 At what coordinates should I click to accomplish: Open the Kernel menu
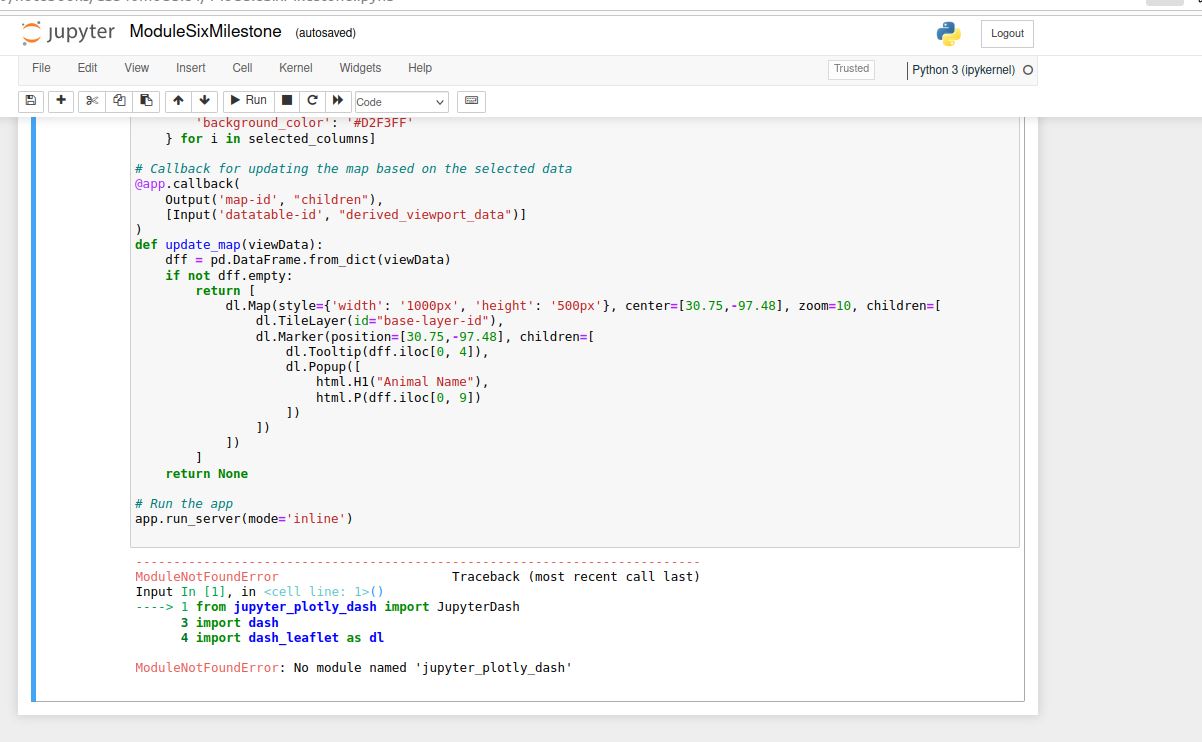[295, 68]
